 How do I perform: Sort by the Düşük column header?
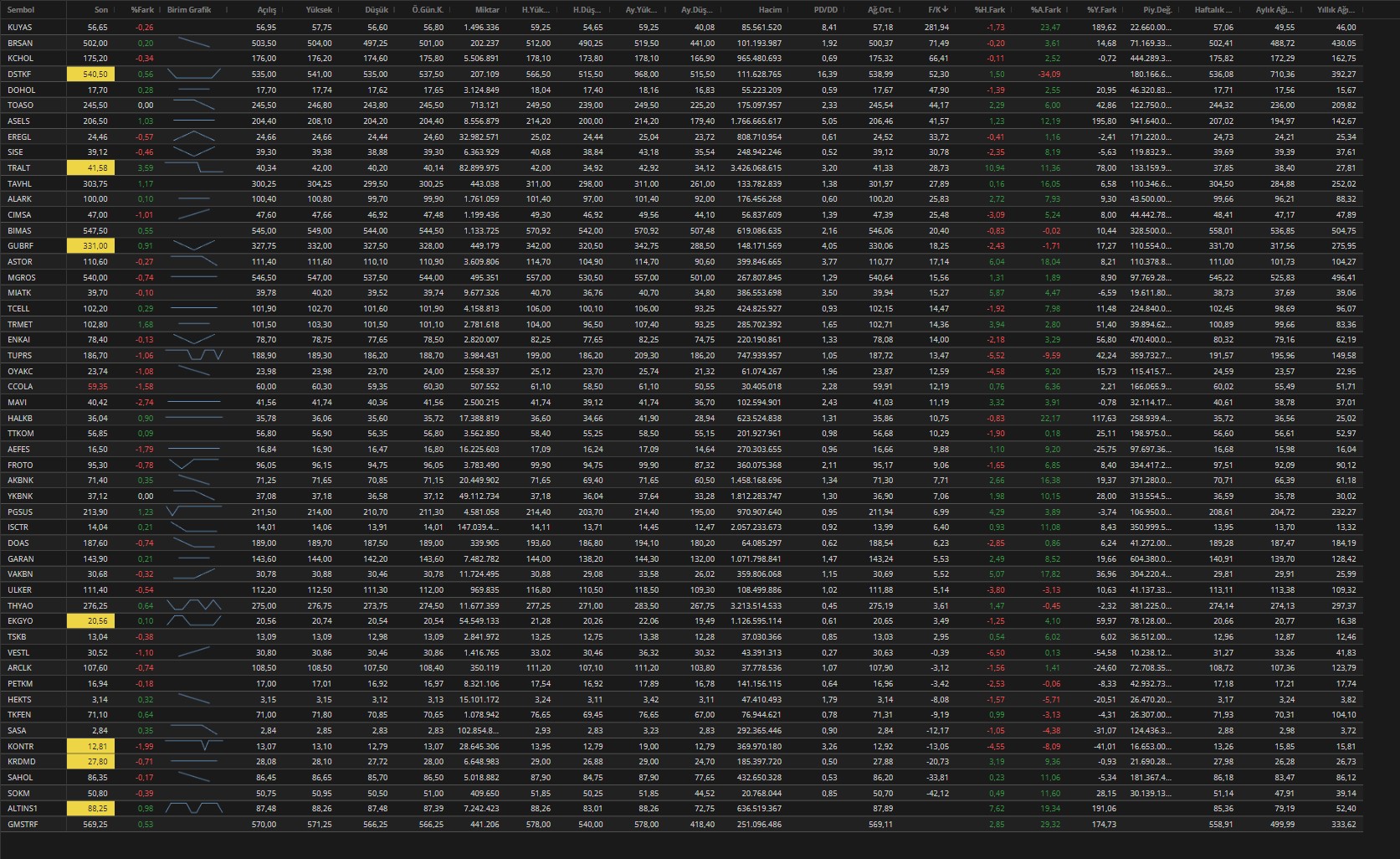click(x=377, y=10)
